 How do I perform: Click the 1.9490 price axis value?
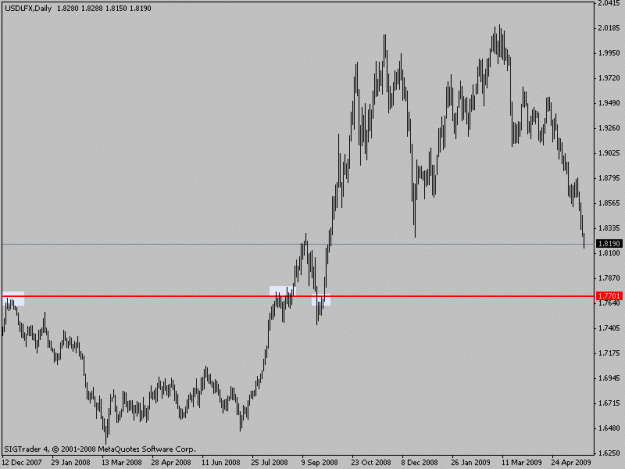pos(609,103)
